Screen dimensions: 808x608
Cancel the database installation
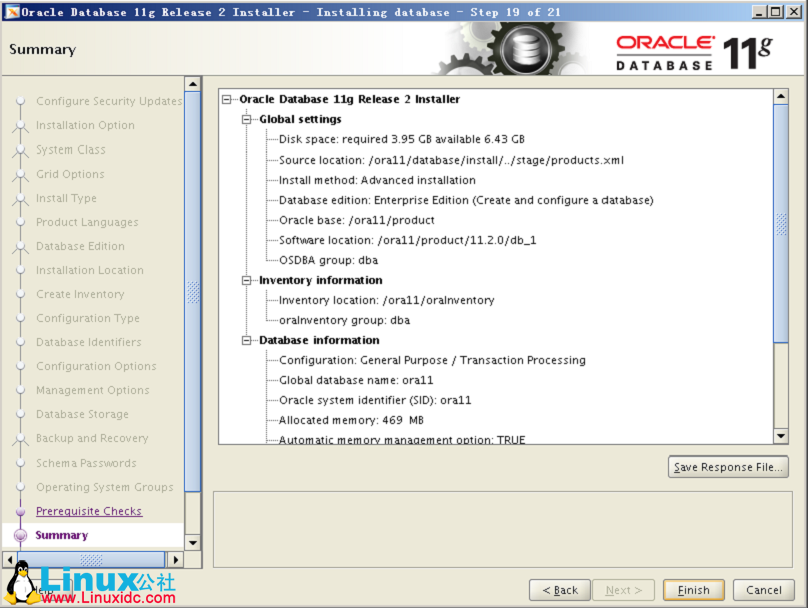763,589
